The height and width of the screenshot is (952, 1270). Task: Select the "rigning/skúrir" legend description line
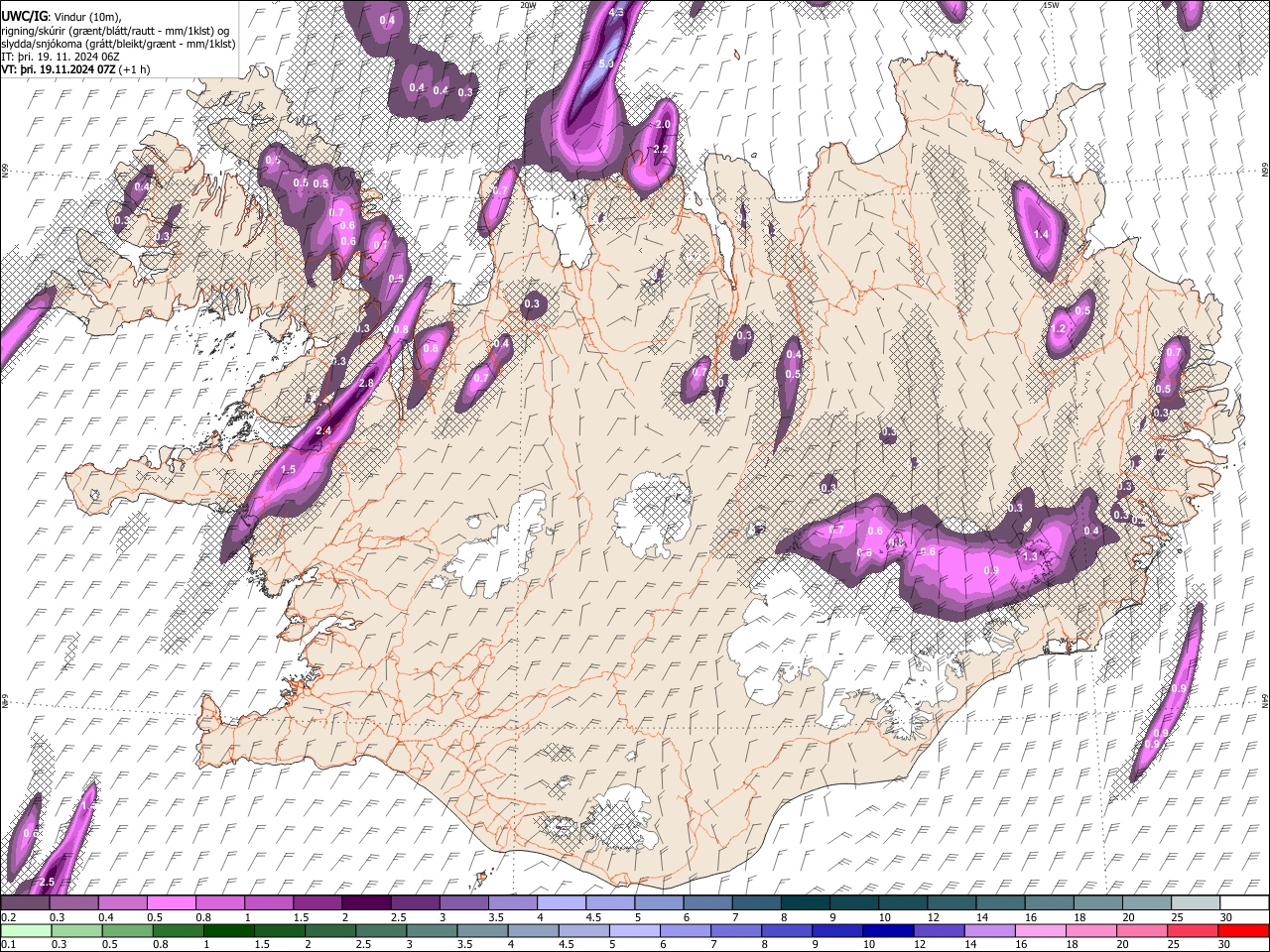pos(115,31)
